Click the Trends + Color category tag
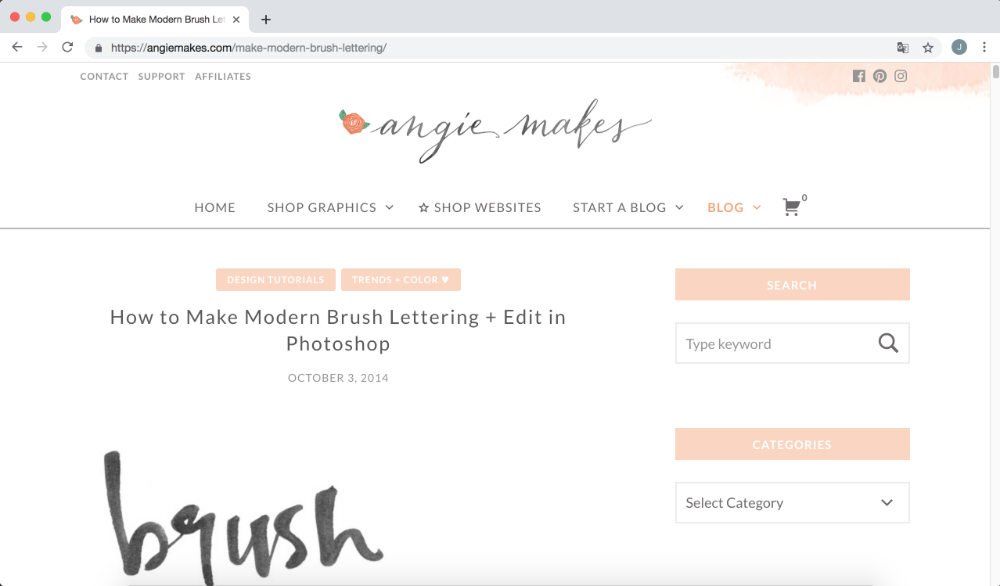1000x586 pixels. click(401, 279)
